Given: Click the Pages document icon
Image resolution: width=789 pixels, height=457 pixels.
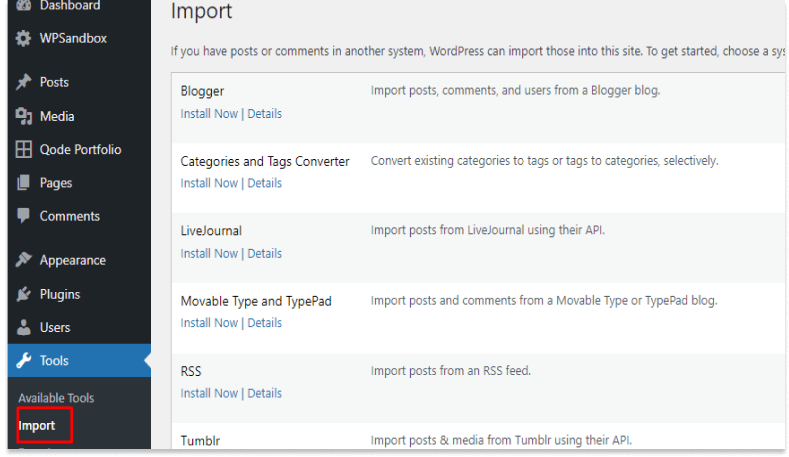Looking at the screenshot, I should click(23, 183).
